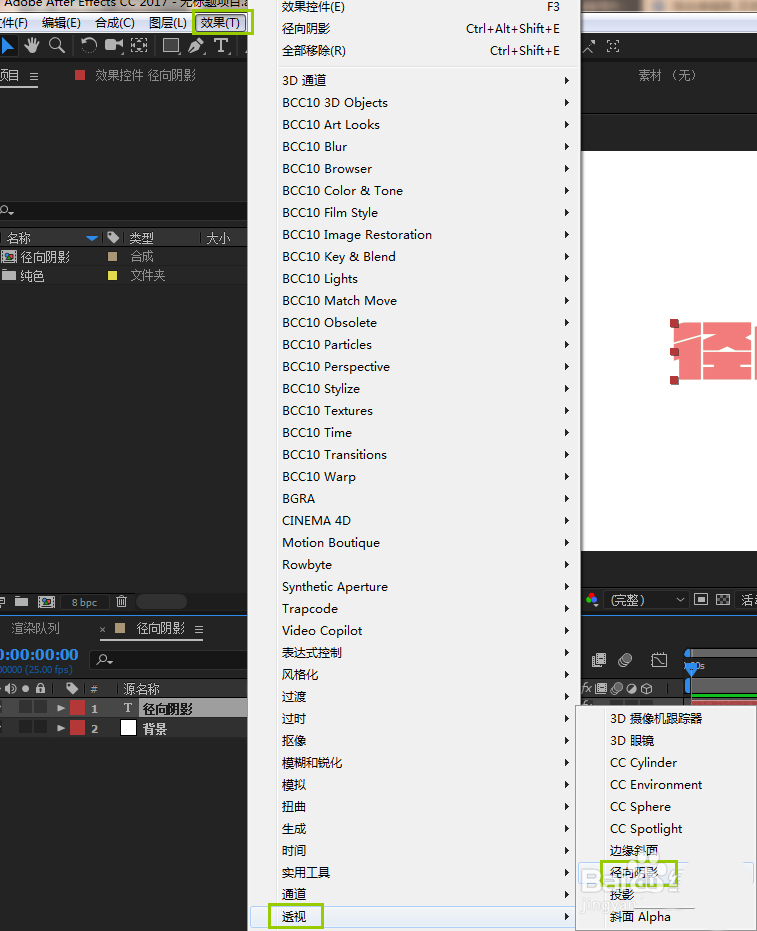This screenshot has height=931, width=757.
Task: Click yellow label swatch of 纯色 folder
Action: click(x=112, y=276)
